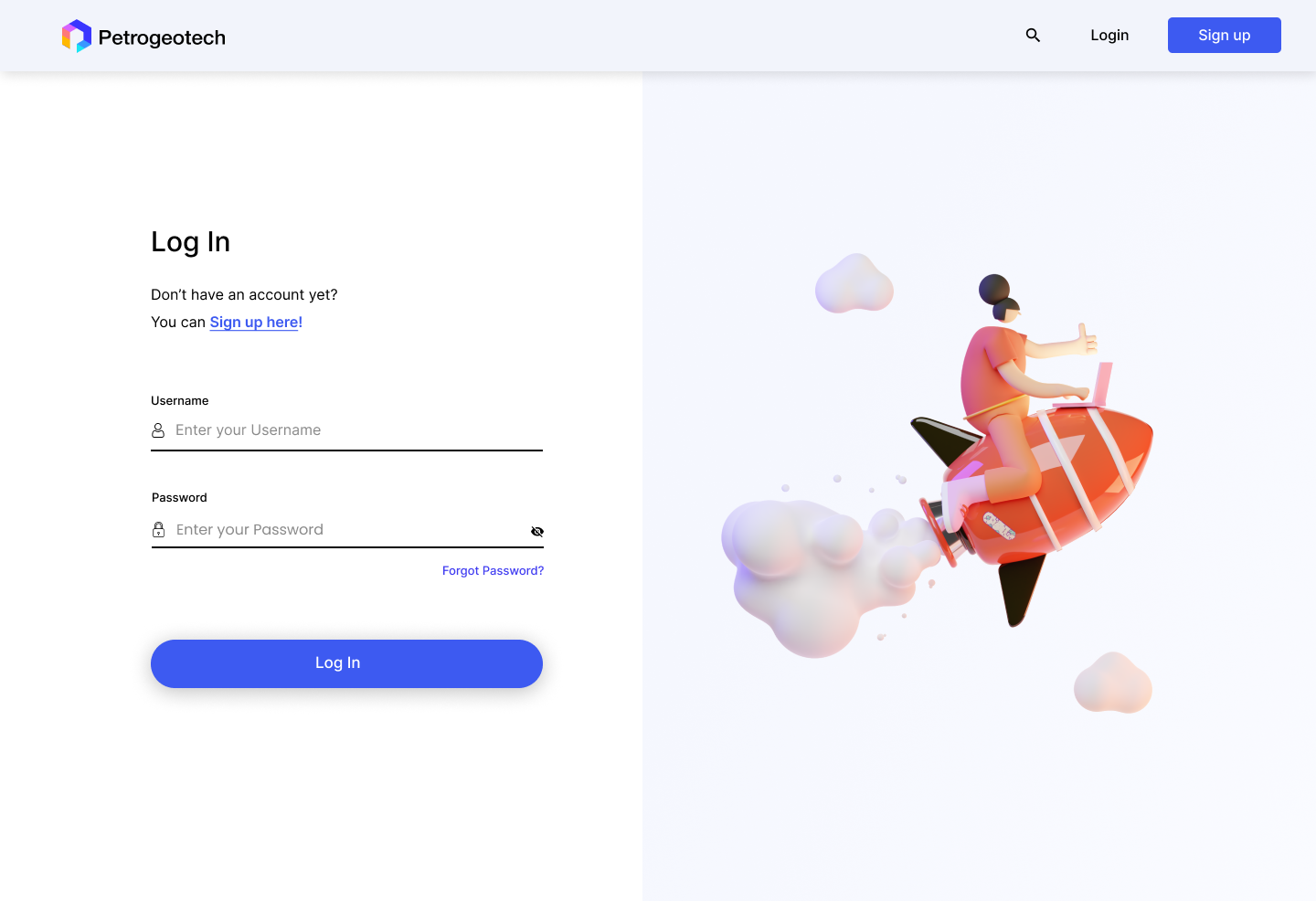Open the "Sign up here!" link
1316x901 pixels.
coord(256,323)
